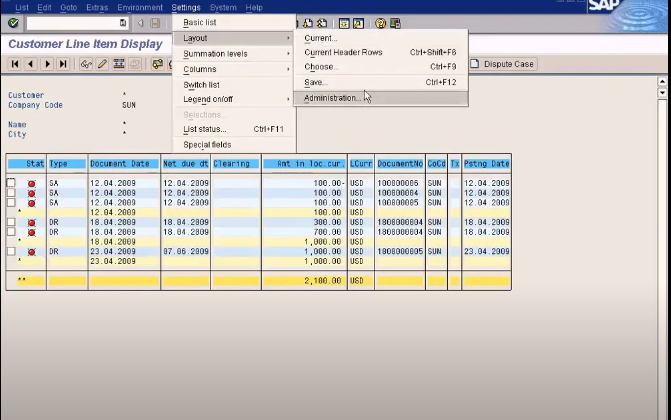
Task: Select Choose... layout entry
Action: click(381, 66)
